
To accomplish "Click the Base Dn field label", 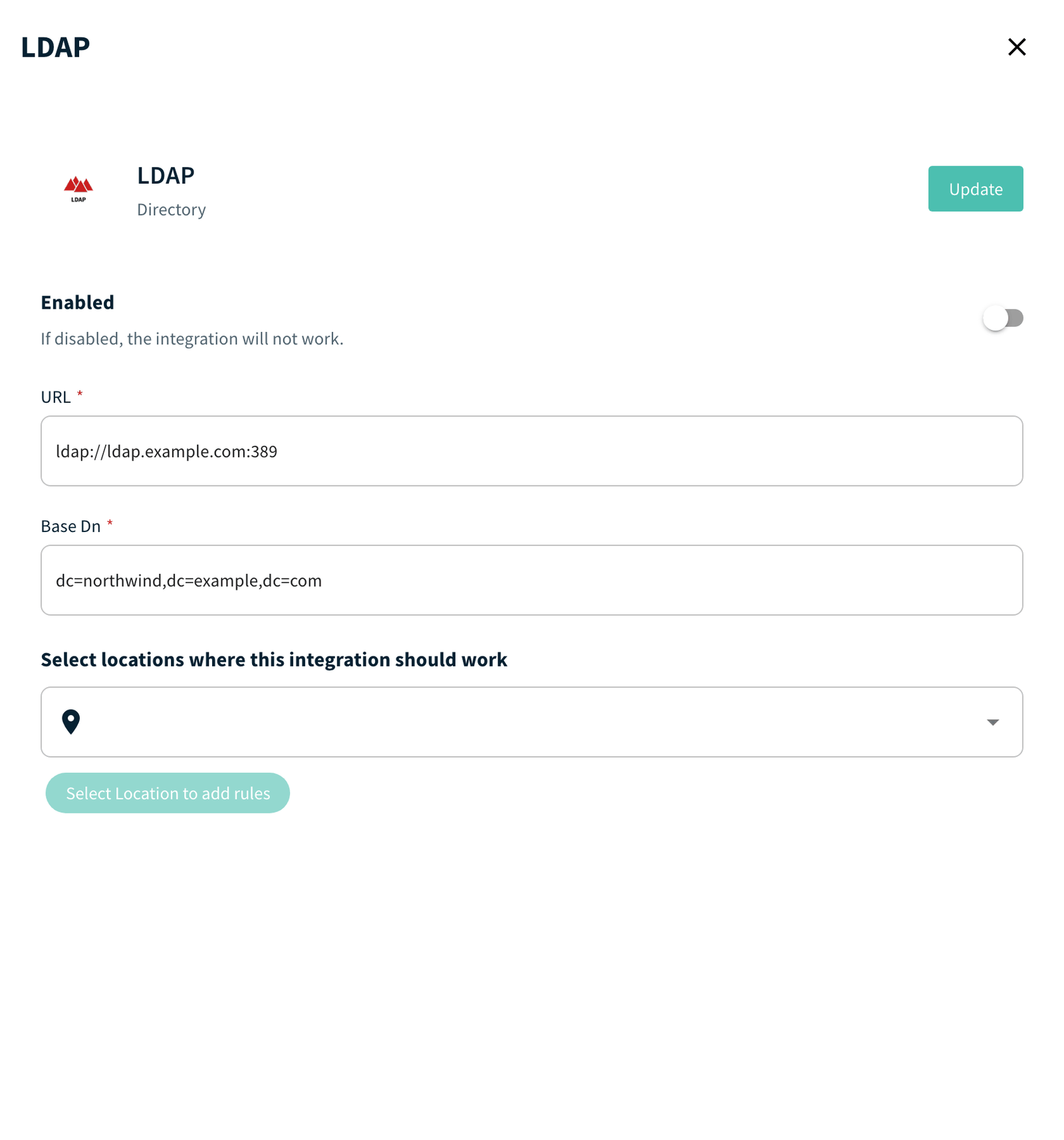I will coord(70,526).
